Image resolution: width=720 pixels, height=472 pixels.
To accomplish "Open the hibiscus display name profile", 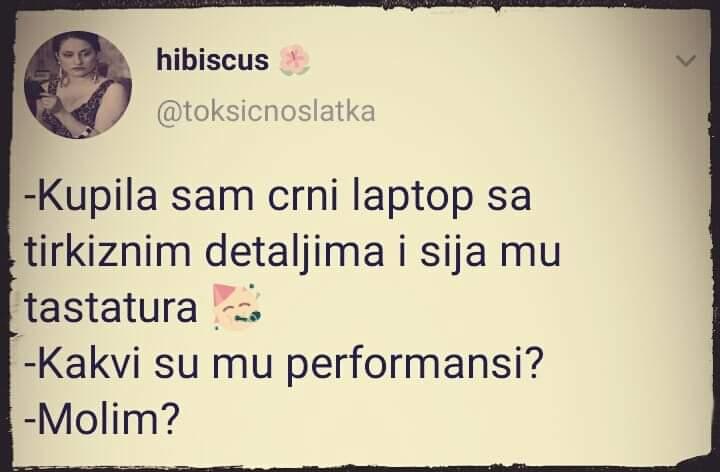I will tap(212, 60).
